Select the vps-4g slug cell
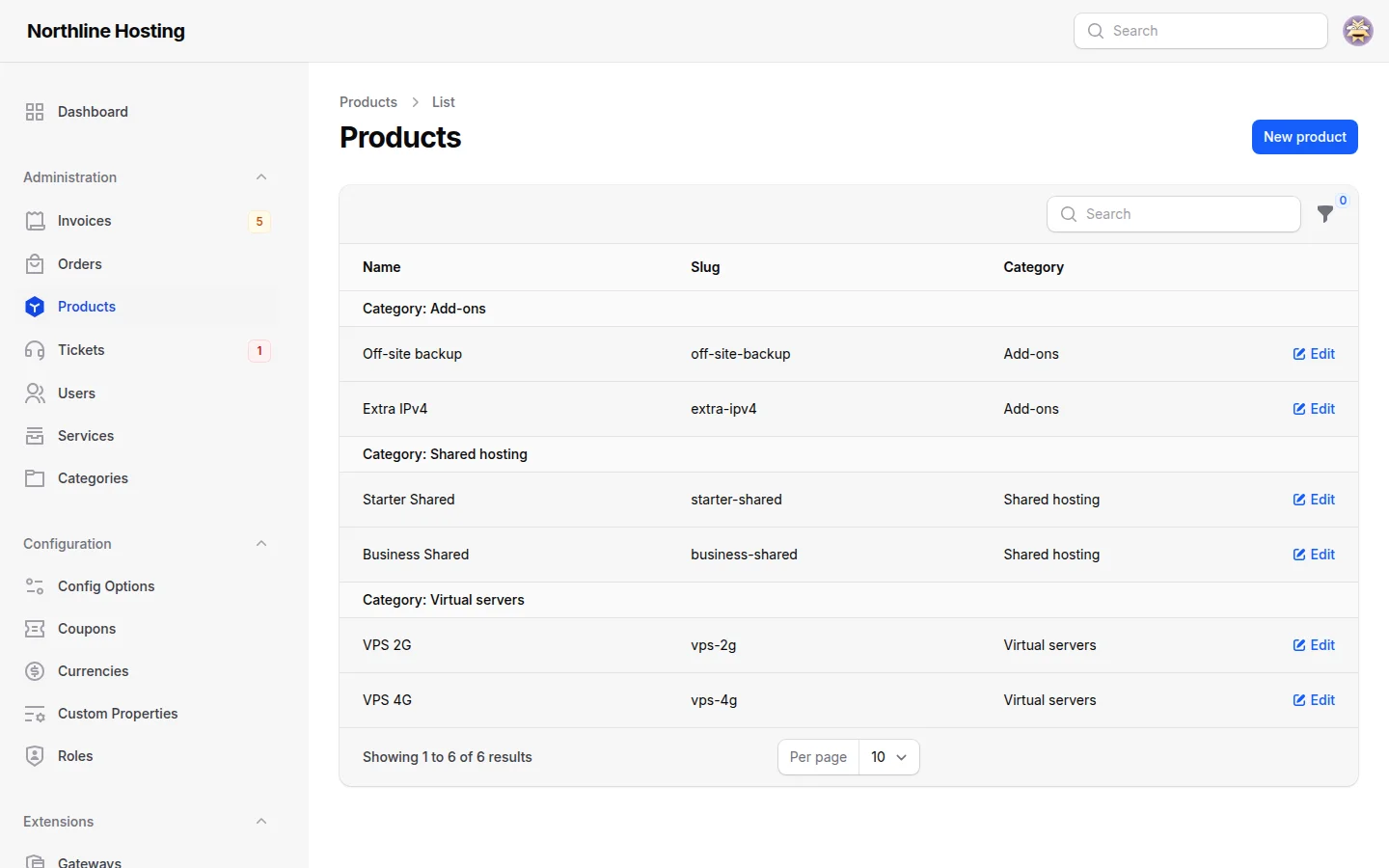 [714, 700]
